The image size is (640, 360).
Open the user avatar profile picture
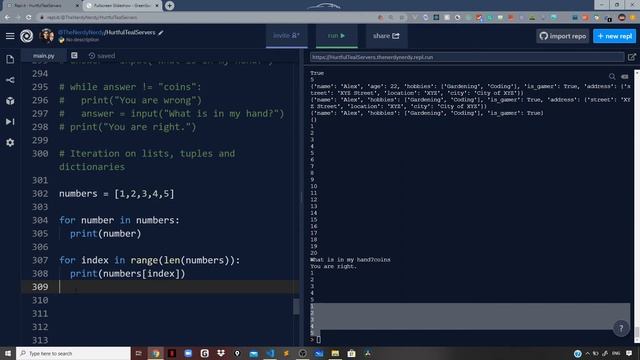point(47,36)
